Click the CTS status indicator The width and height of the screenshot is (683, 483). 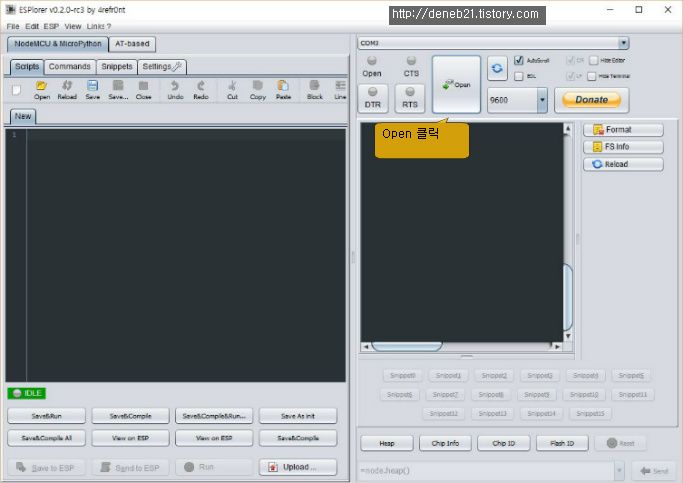(411, 67)
